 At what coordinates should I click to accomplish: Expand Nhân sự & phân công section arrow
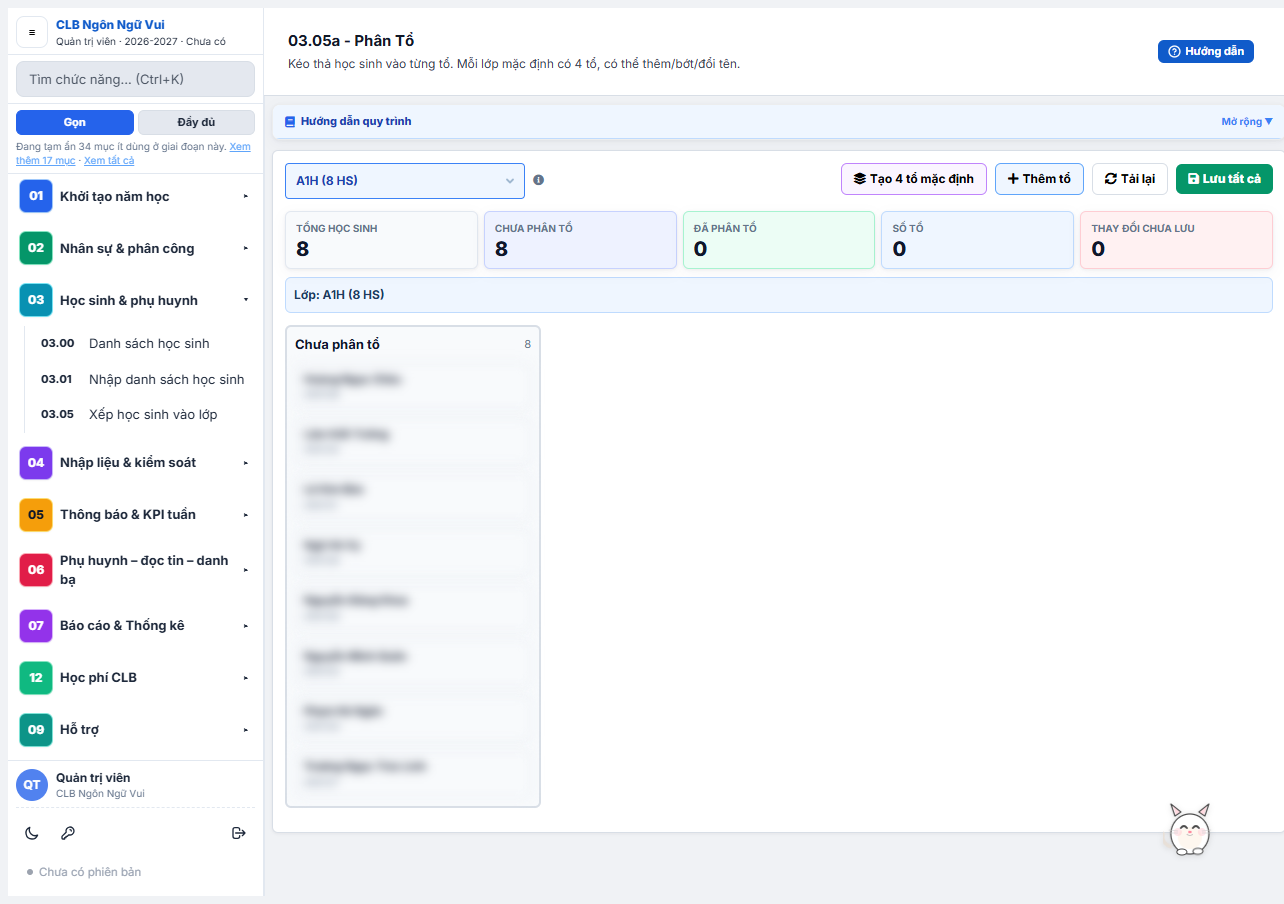point(246,248)
